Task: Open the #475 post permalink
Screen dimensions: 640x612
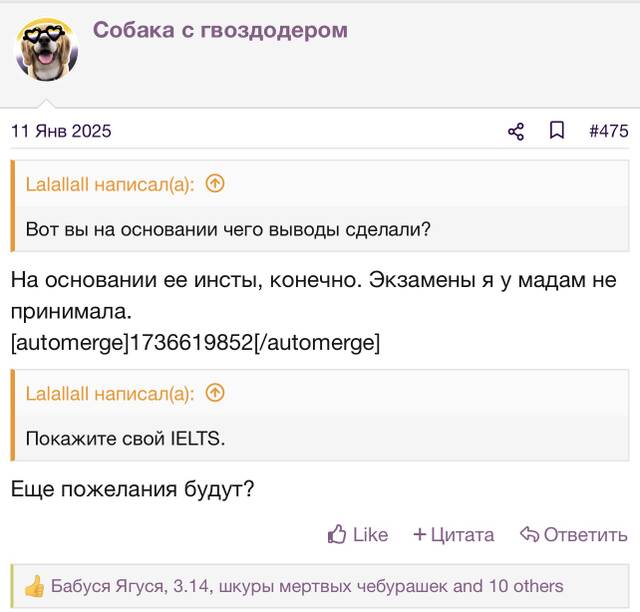Action: (x=609, y=131)
